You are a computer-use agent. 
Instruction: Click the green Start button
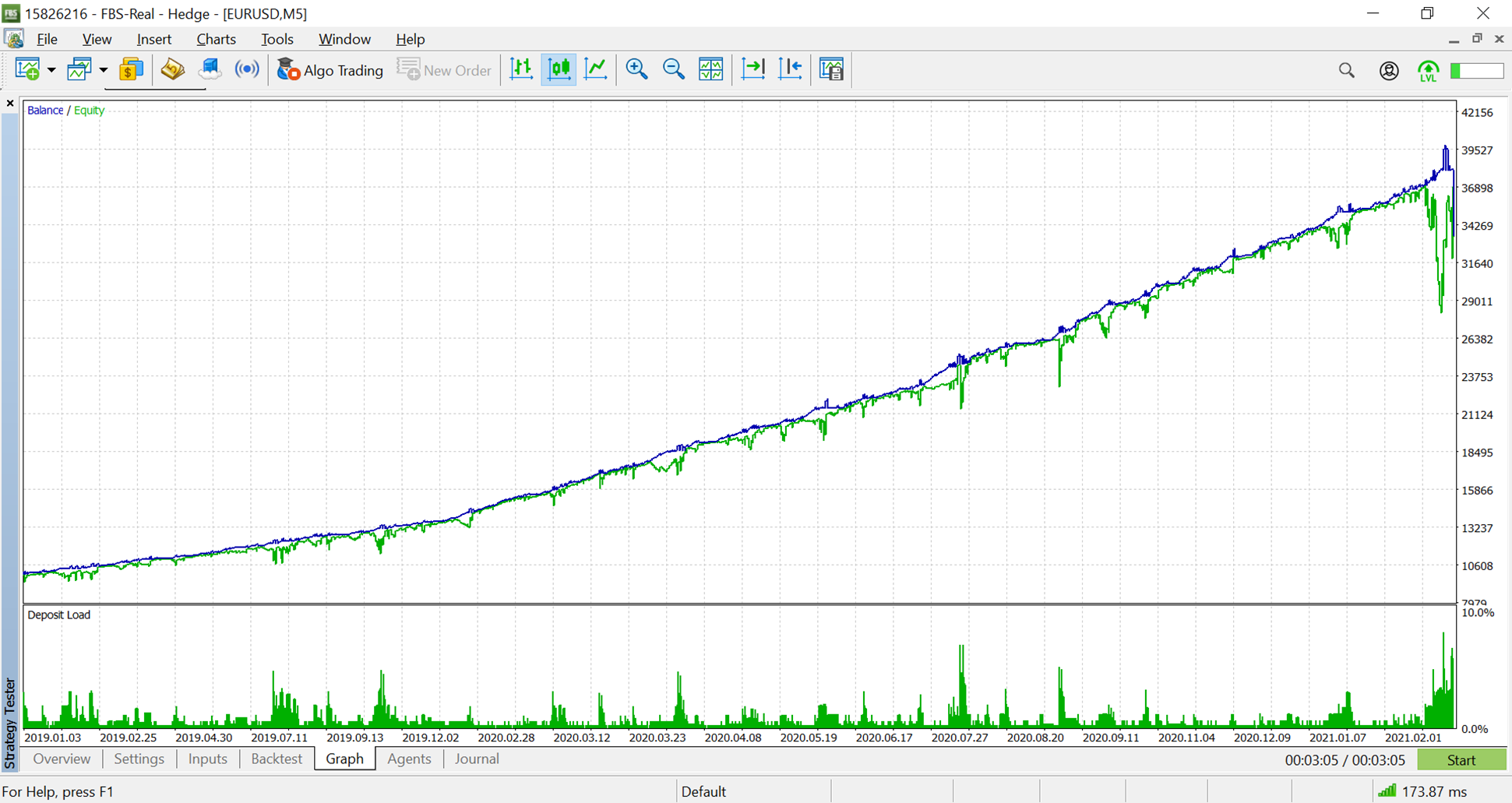coord(1461,760)
